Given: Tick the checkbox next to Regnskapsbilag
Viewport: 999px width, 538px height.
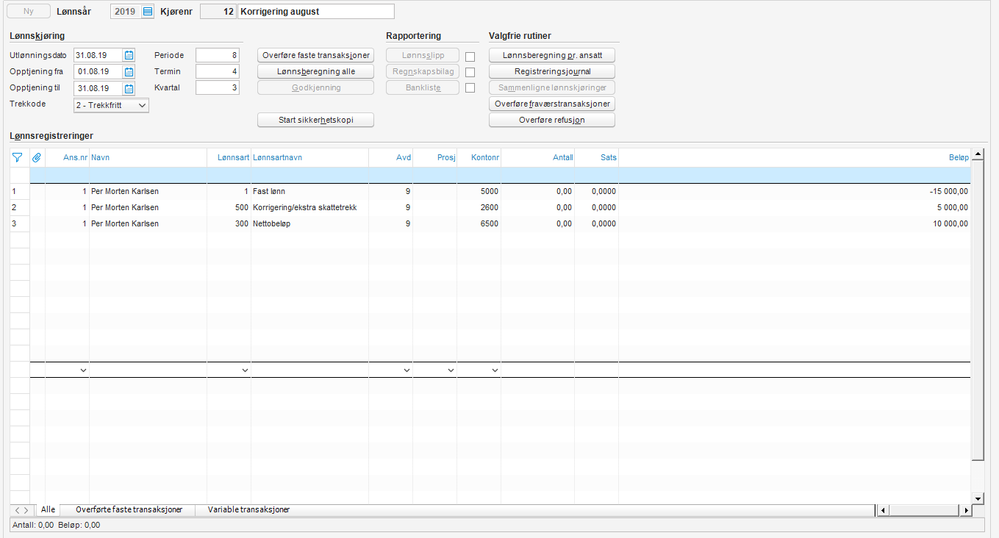Looking at the screenshot, I should click(470, 72).
